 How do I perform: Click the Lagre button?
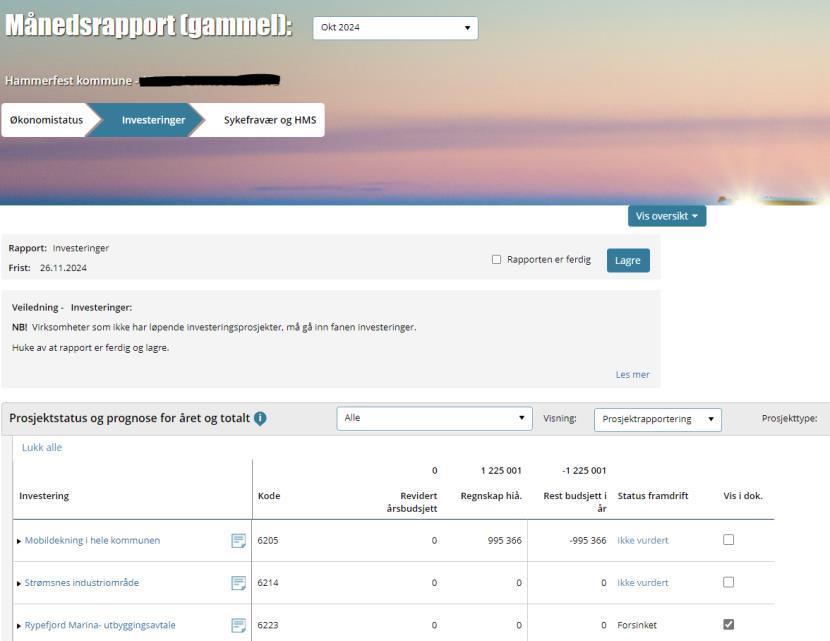627,259
